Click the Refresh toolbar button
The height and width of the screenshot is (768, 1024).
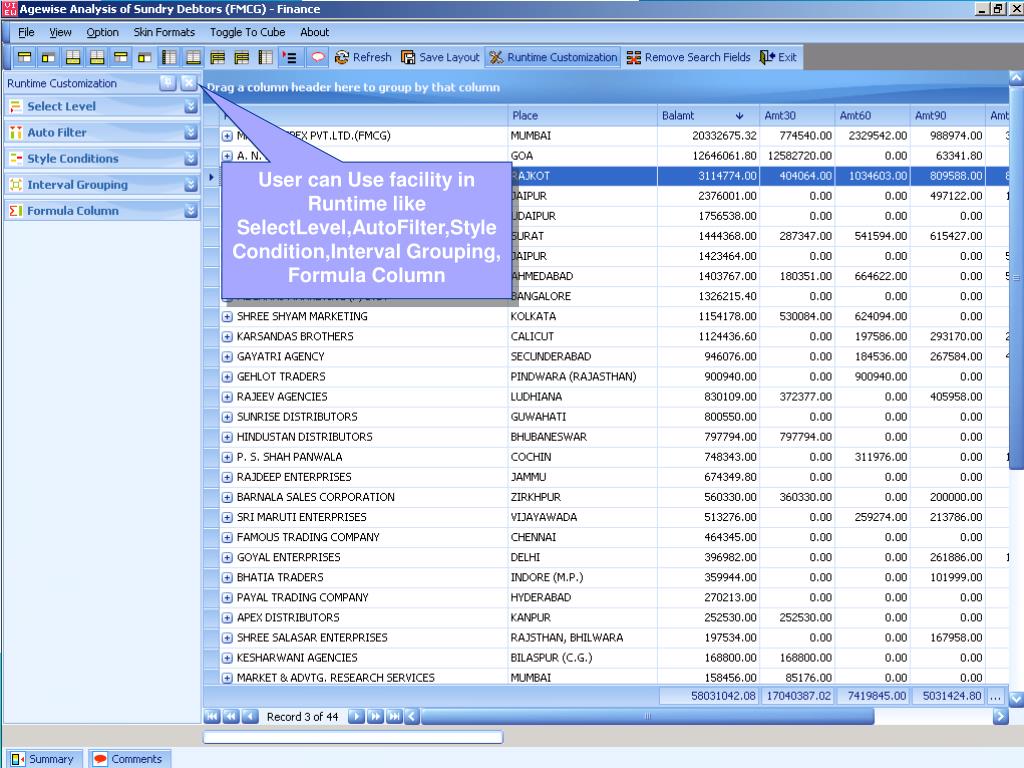363,57
